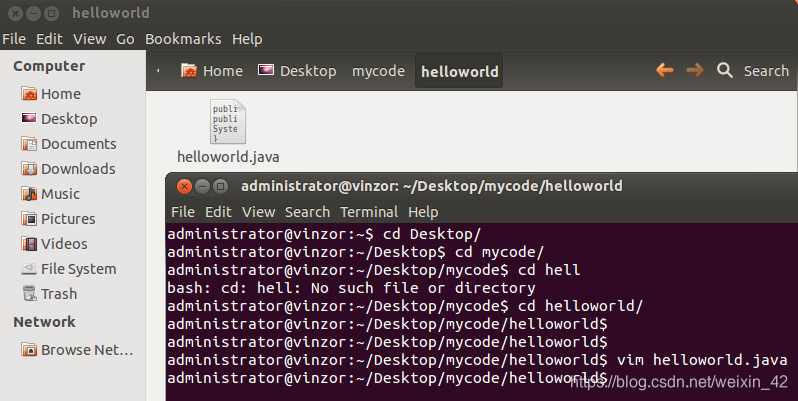The image size is (798, 401).
Task: Jump to Home in the path bar
Action: 212,71
